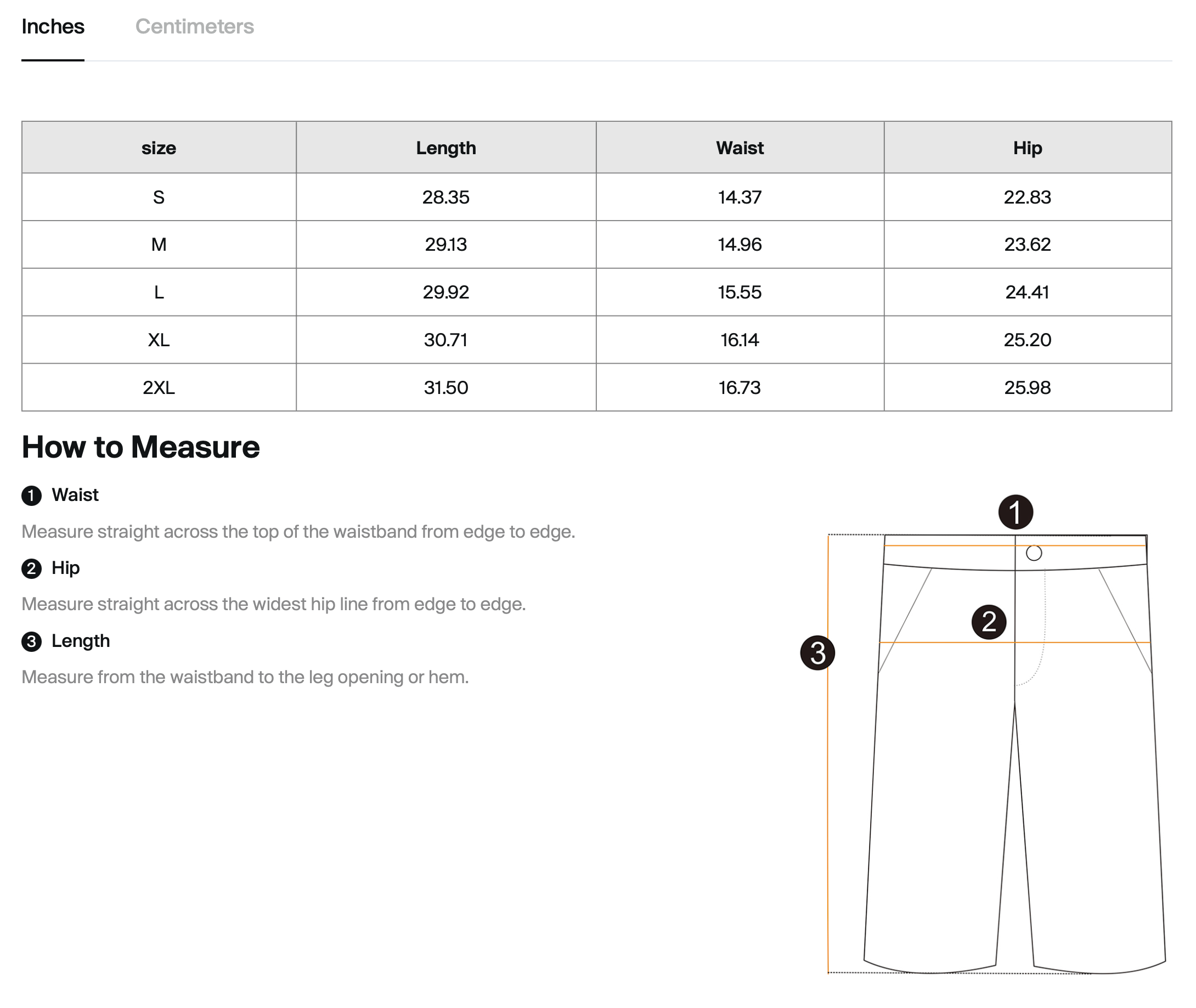Image resolution: width=1196 pixels, height=1008 pixels.
Task: Select the Inches tab
Action: [53, 26]
